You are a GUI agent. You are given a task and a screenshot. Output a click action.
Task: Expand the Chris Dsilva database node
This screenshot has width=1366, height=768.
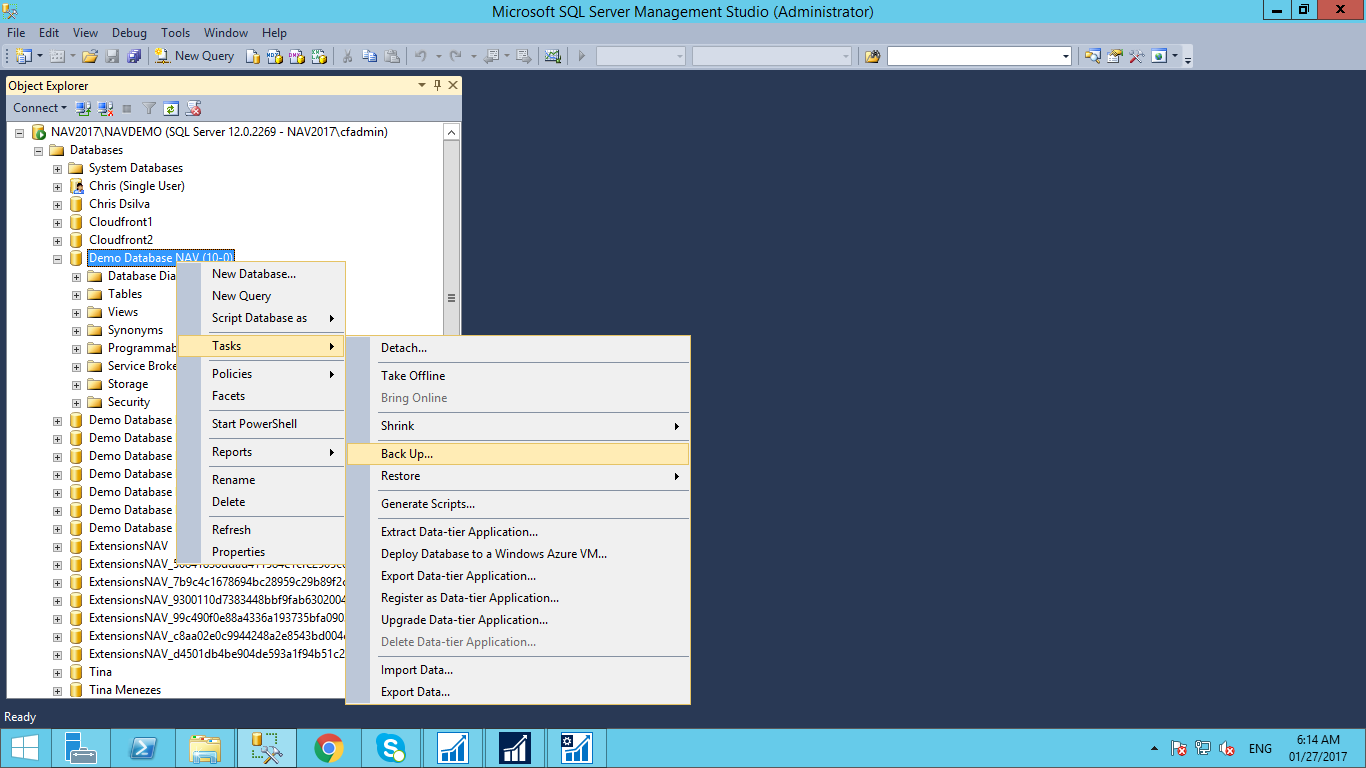pos(57,204)
